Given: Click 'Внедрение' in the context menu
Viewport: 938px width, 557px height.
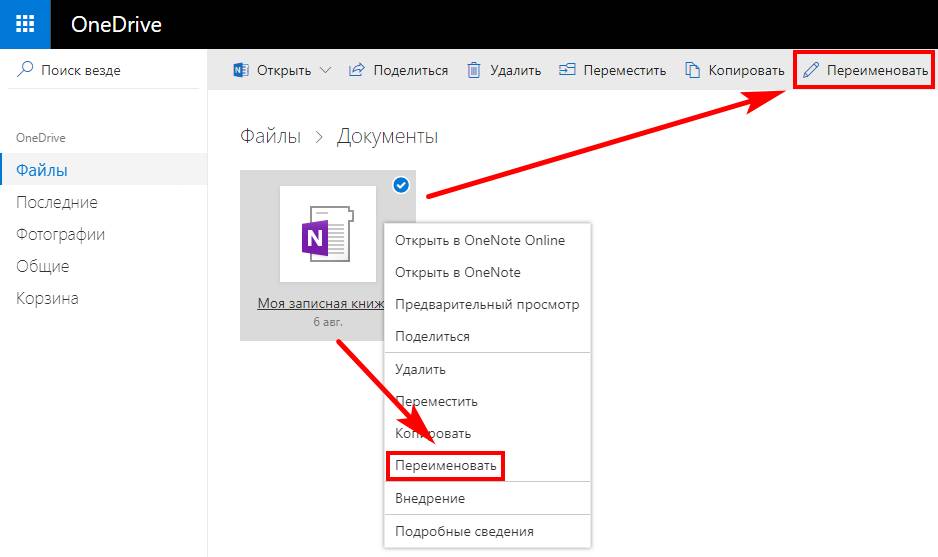Looking at the screenshot, I should pos(430,498).
